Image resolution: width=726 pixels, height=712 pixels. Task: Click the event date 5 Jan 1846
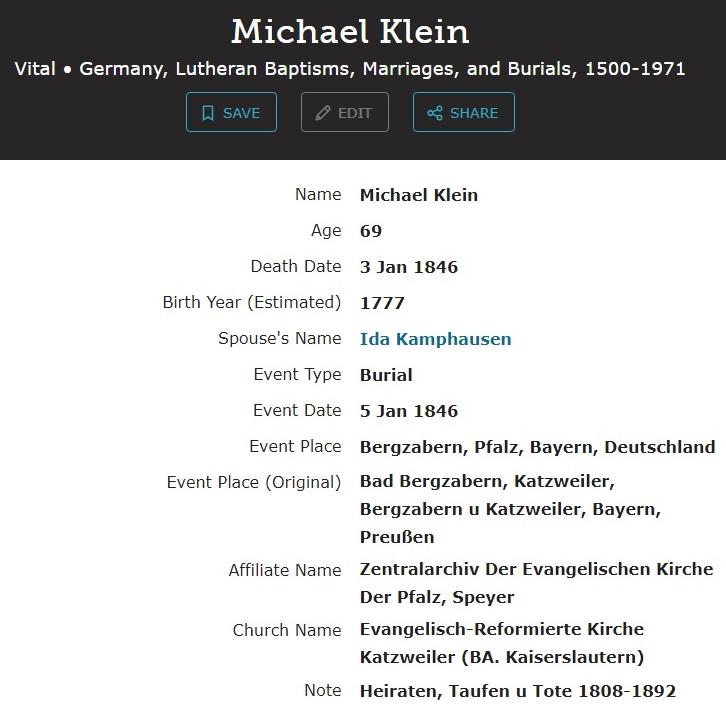tap(409, 411)
